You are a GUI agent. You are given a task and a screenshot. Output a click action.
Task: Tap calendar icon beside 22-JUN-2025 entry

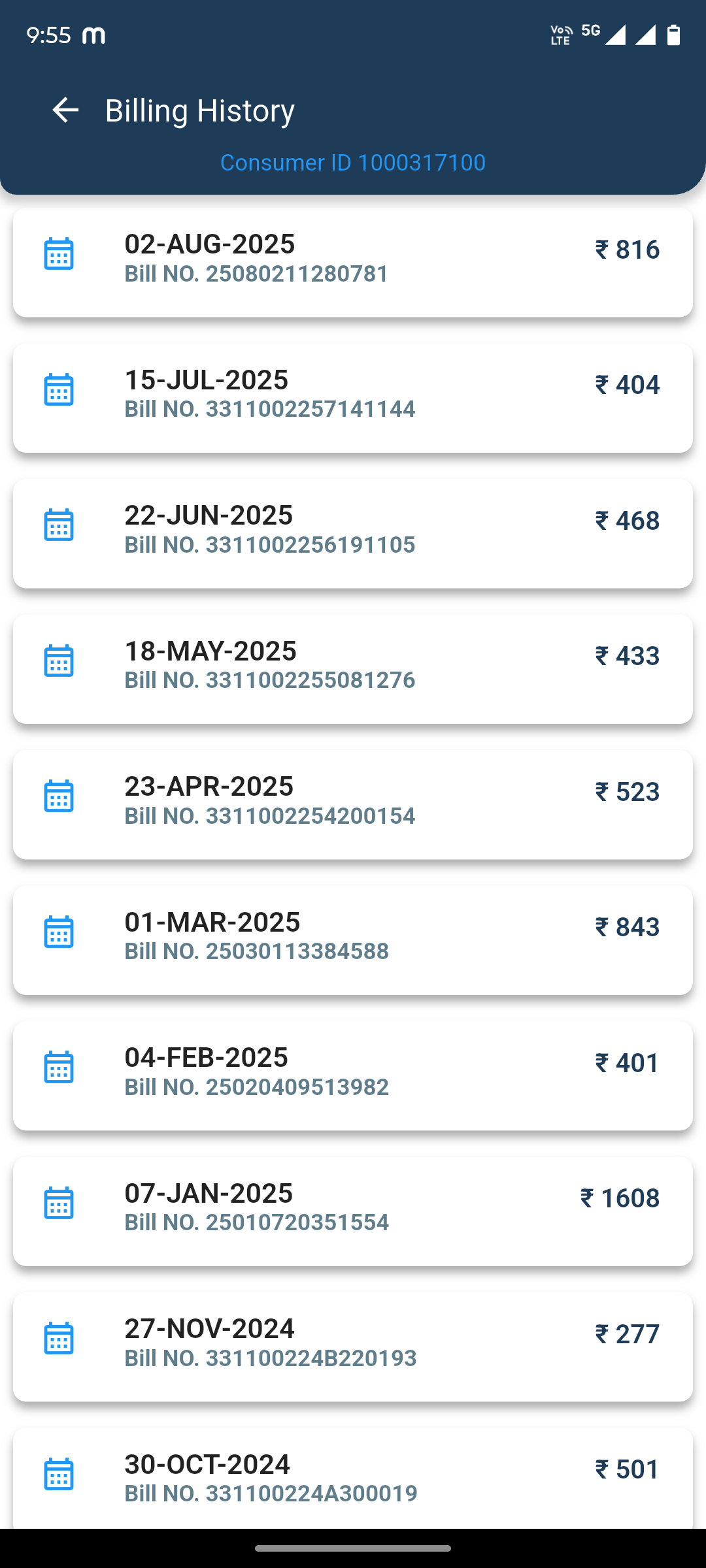coord(59,525)
